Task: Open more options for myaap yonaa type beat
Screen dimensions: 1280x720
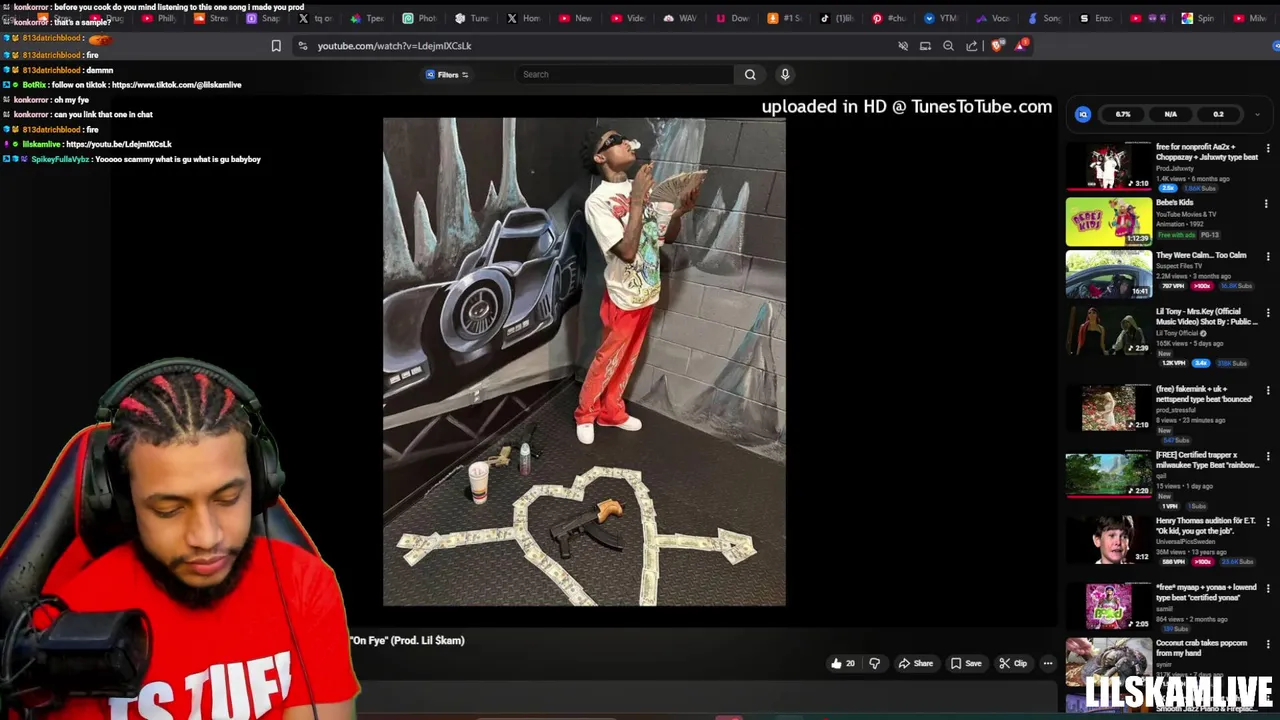Action: [1267, 588]
